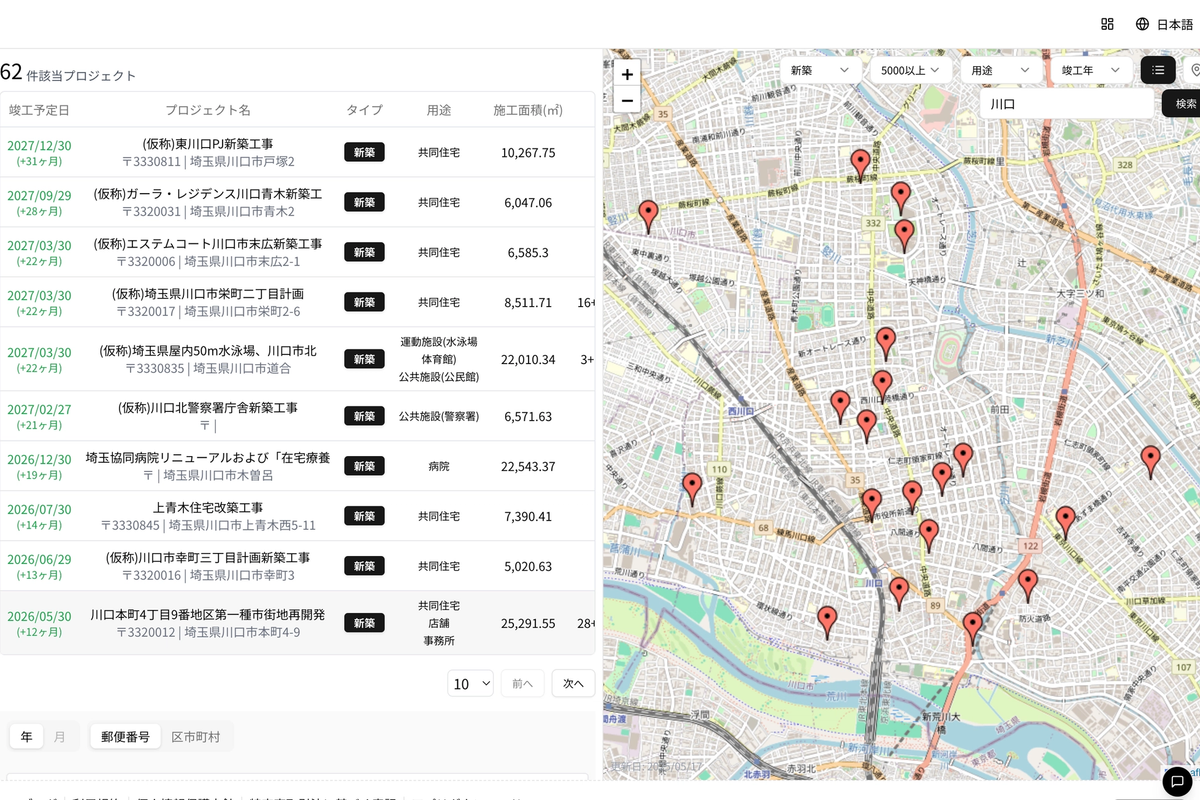Click the location pin icon beside list view
Image resolution: width=1200 pixels, height=800 pixels.
[x=1194, y=70]
